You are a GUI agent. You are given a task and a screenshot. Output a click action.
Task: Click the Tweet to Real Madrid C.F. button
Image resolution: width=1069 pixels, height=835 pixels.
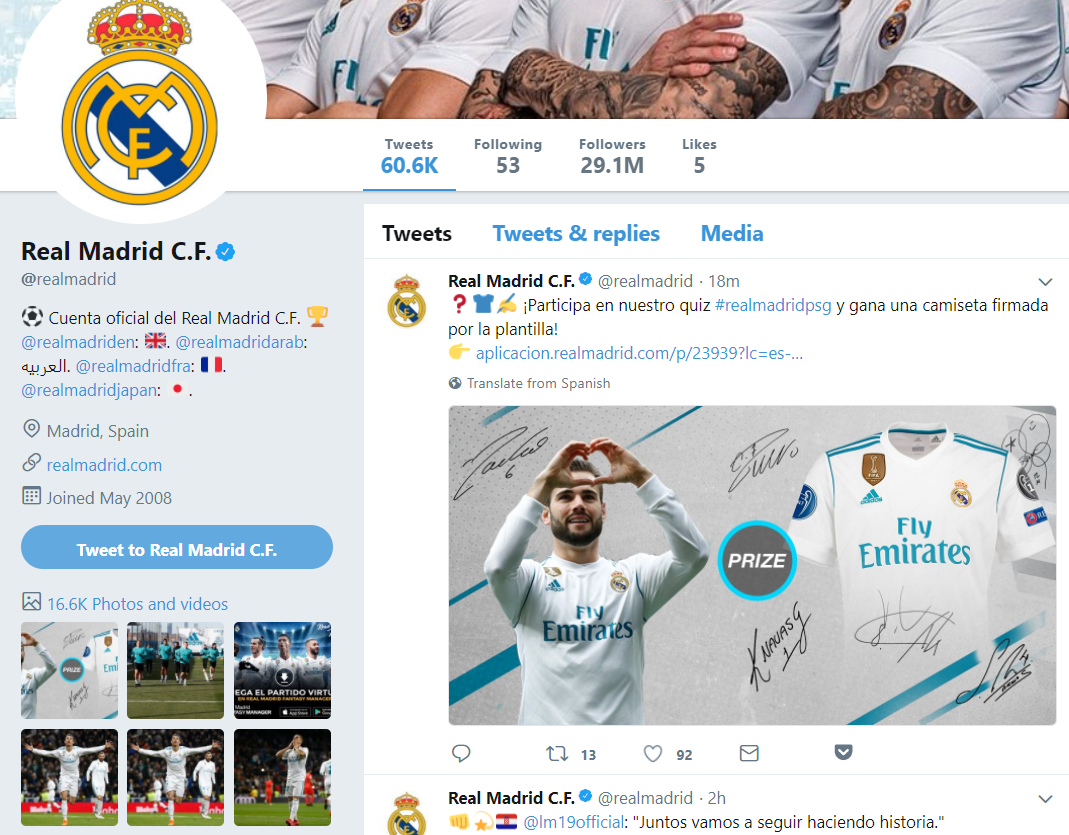click(177, 547)
